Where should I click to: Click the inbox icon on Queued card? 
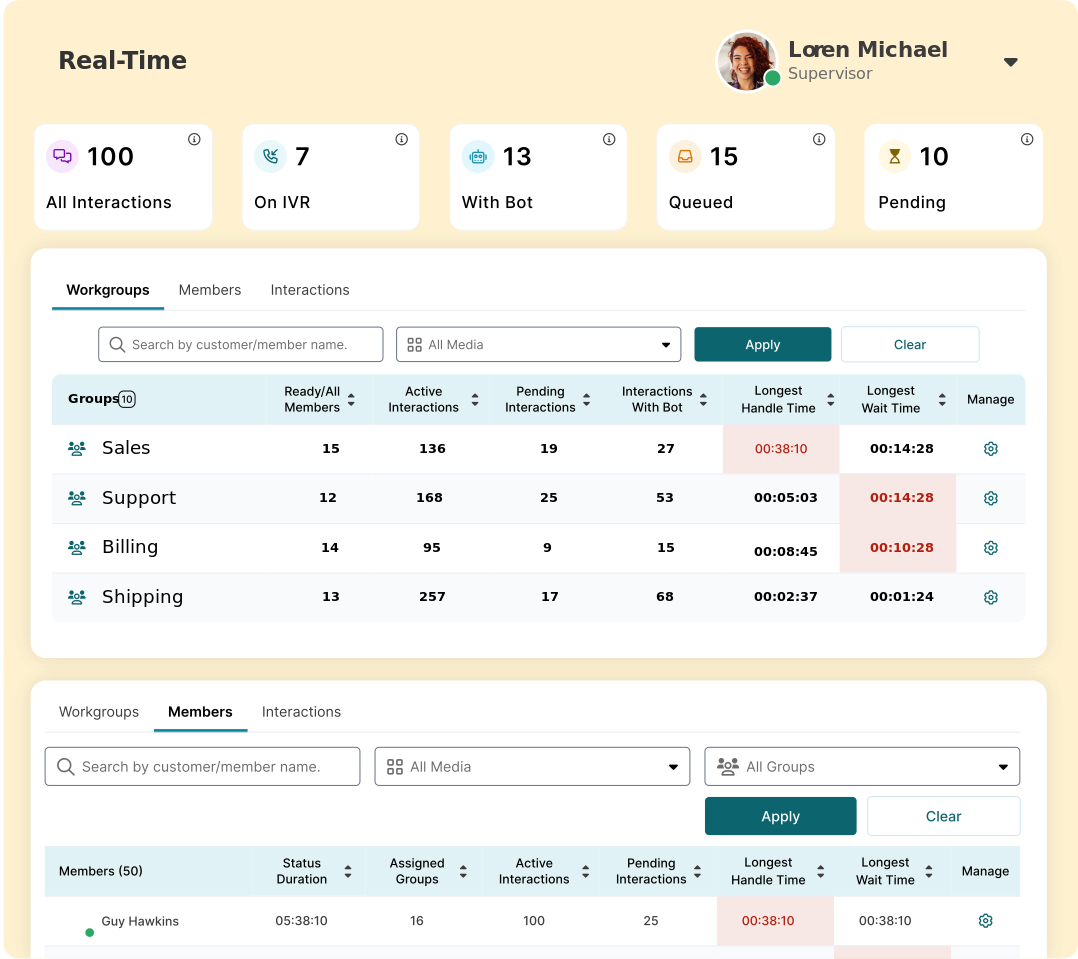click(685, 156)
